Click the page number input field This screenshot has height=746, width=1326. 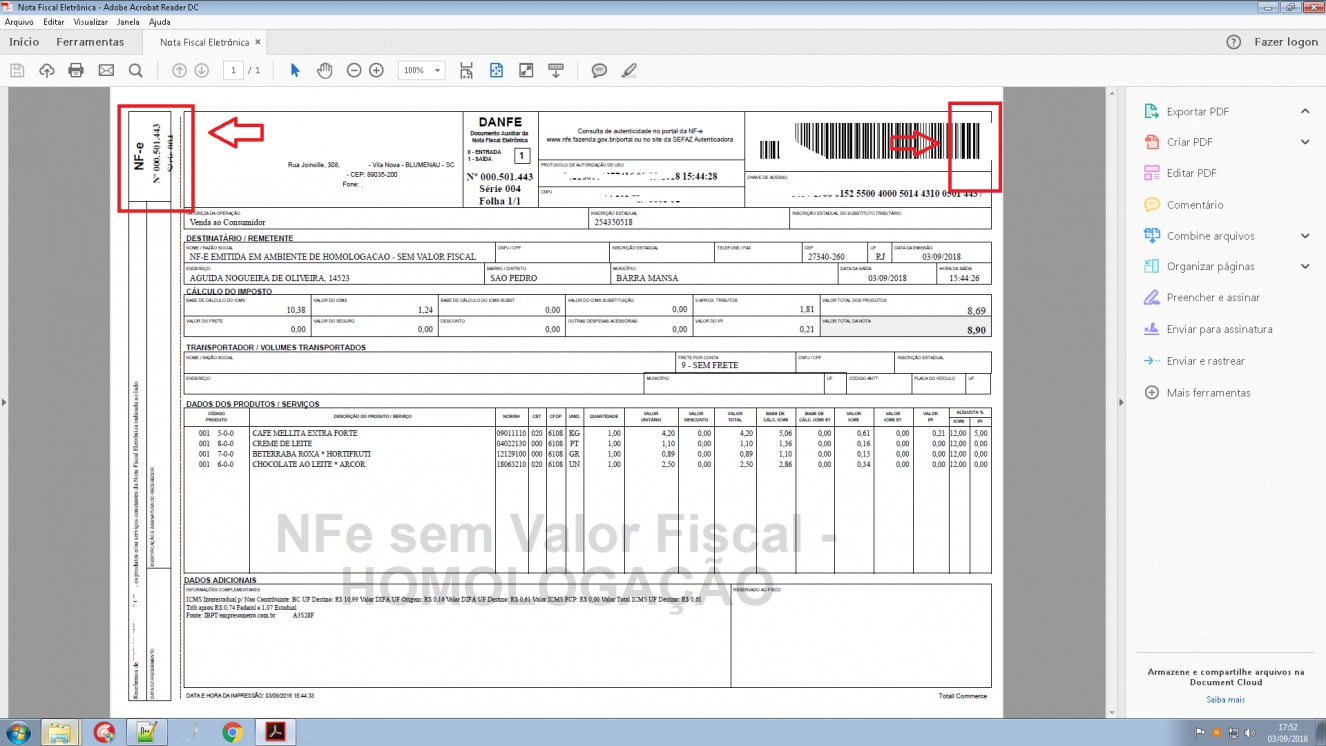point(234,70)
